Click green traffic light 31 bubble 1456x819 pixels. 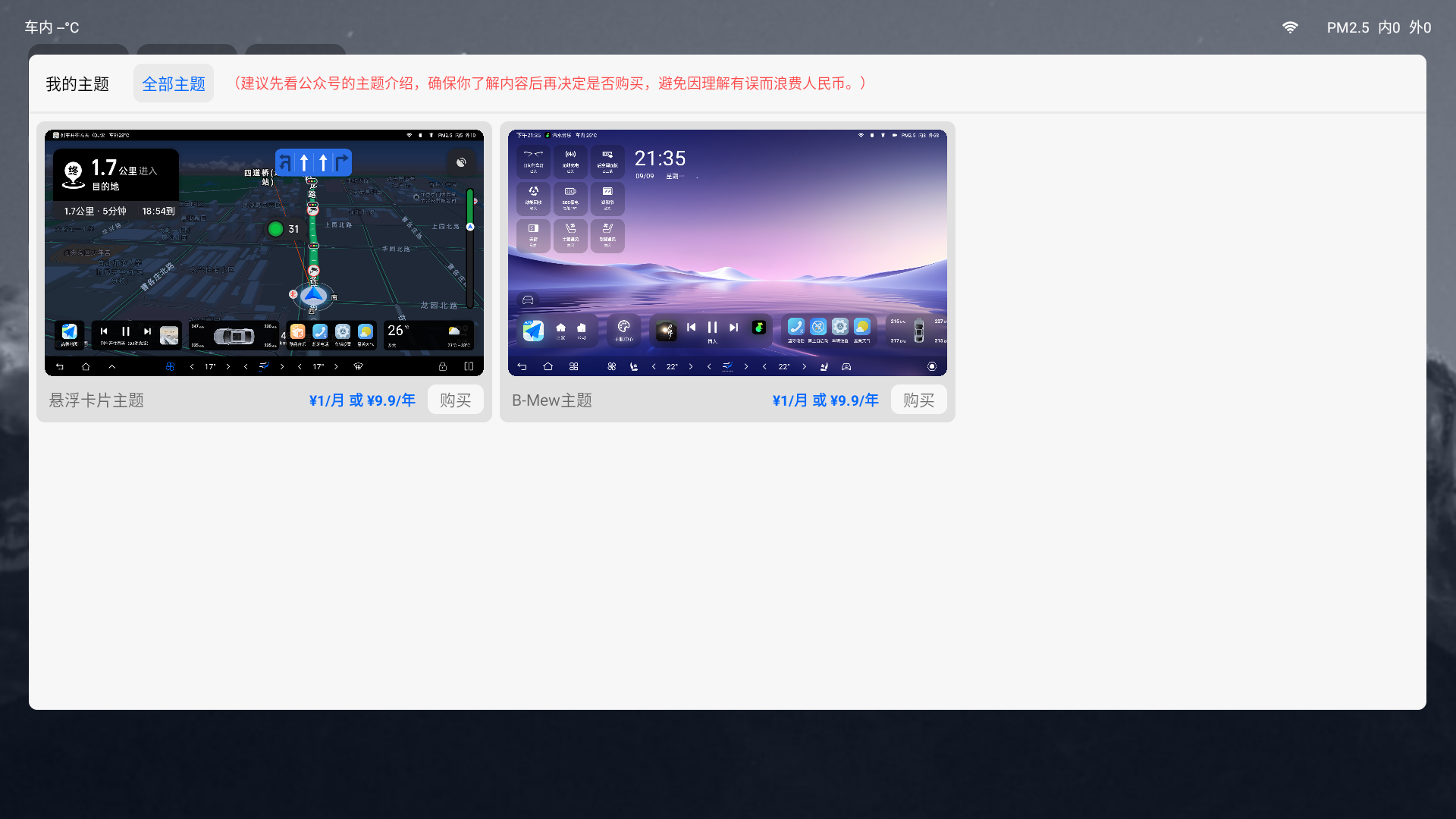[x=284, y=229]
